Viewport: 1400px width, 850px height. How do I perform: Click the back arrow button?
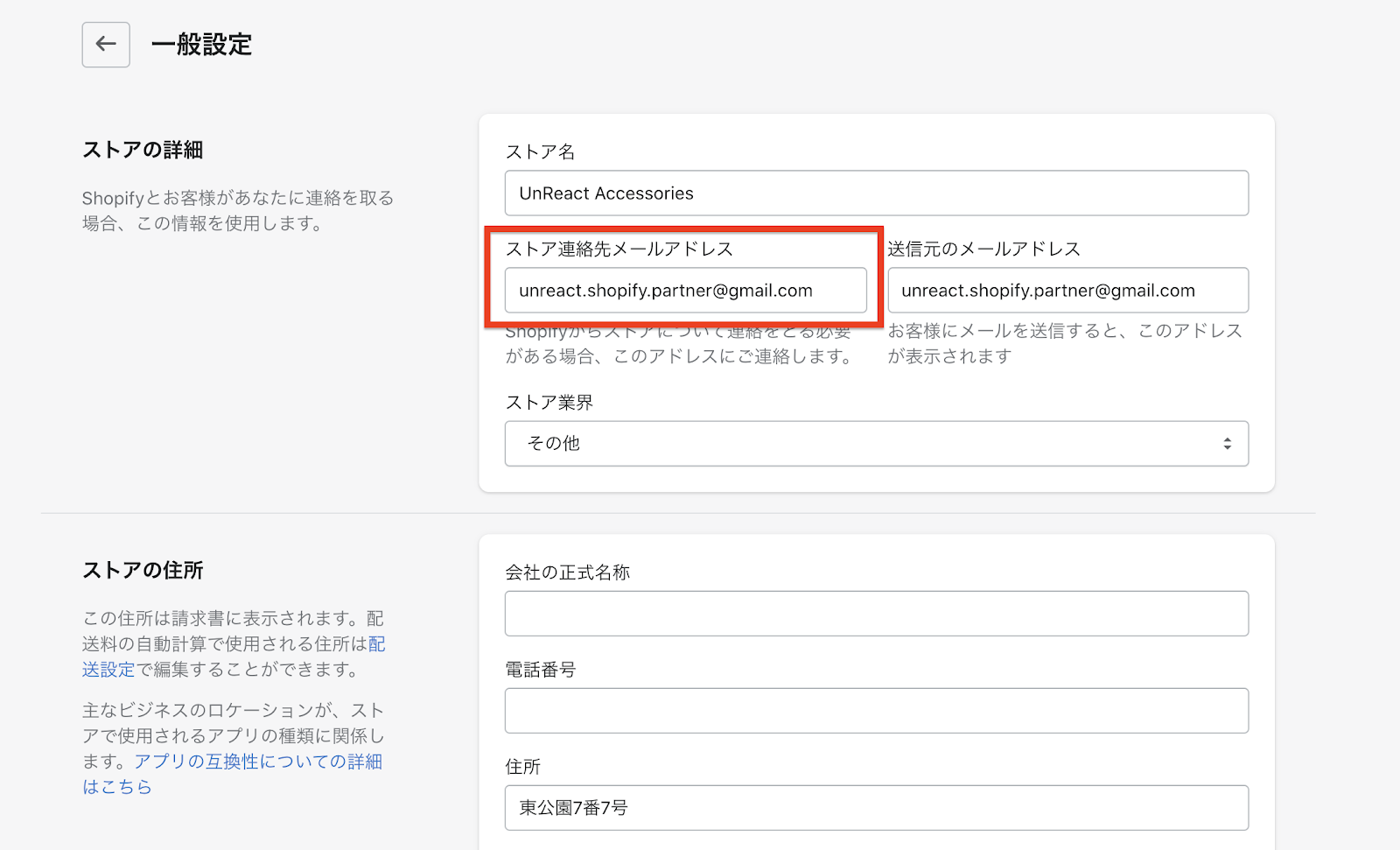106,45
